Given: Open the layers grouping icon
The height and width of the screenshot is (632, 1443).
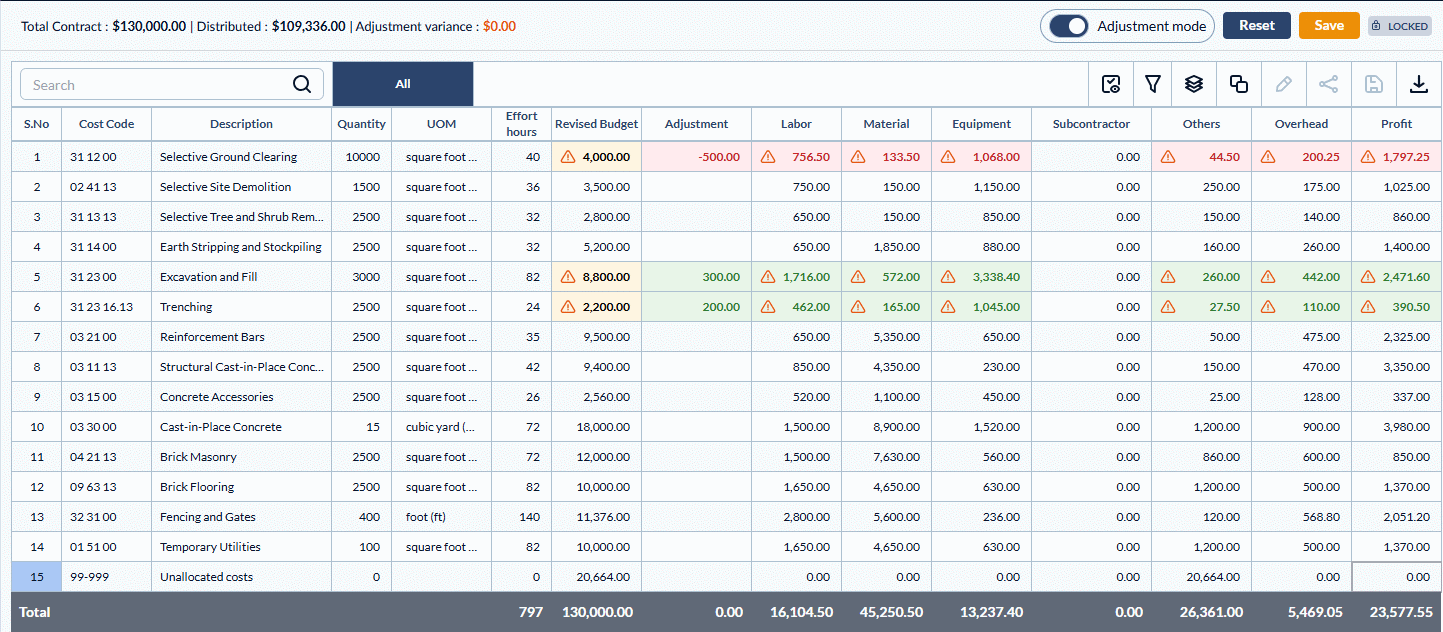Looking at the screenshot, I should pyautogui.click(x=1193, y=85).
